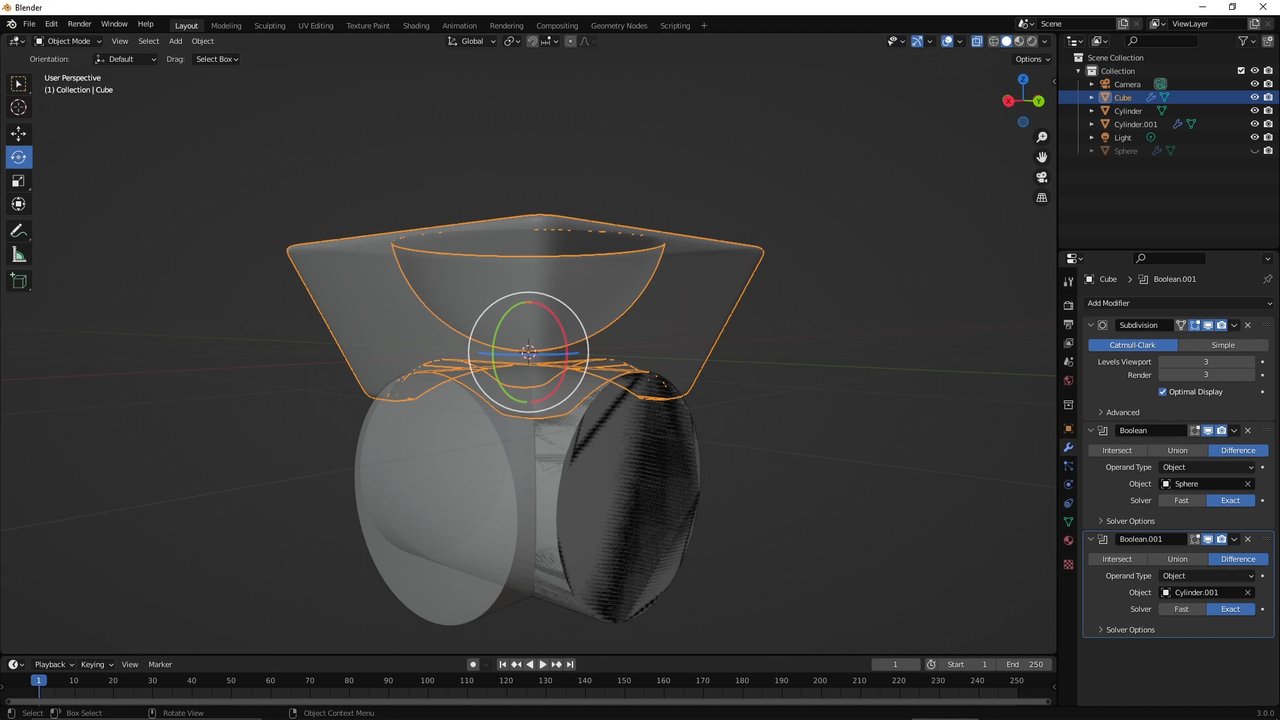The image size is (1280, 720).
Task: Switch perspective/orthographic grid icon
Action: (1041, 198)
